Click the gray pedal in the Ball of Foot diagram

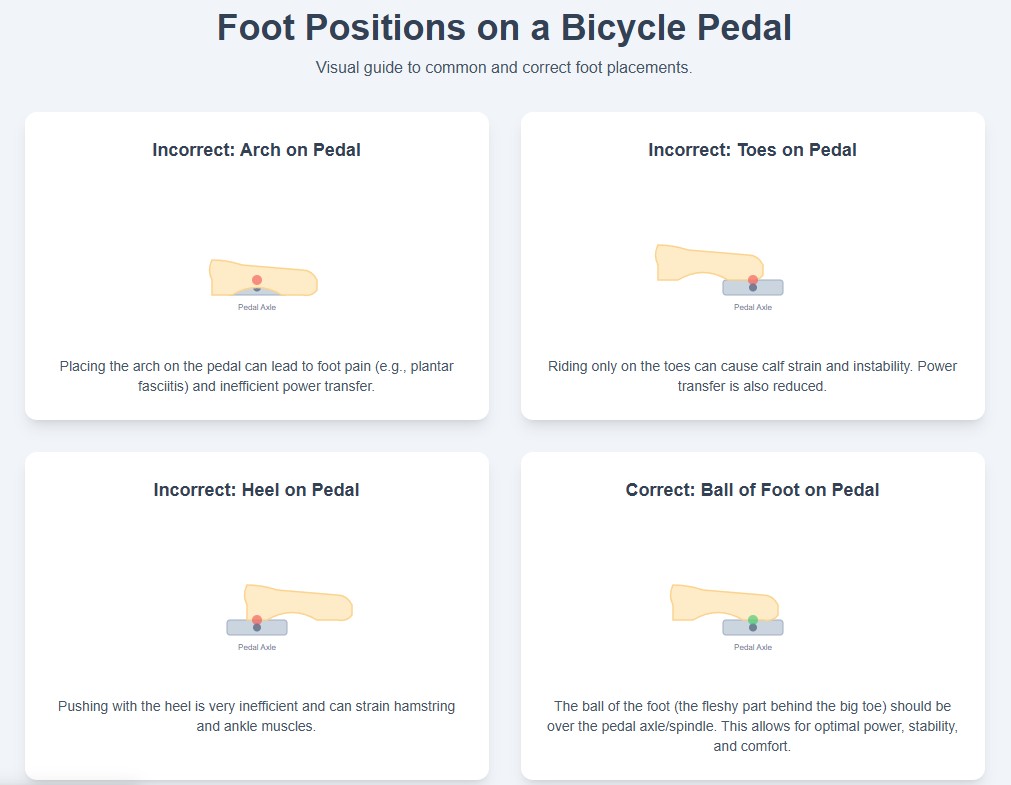[x=752, y=628]
